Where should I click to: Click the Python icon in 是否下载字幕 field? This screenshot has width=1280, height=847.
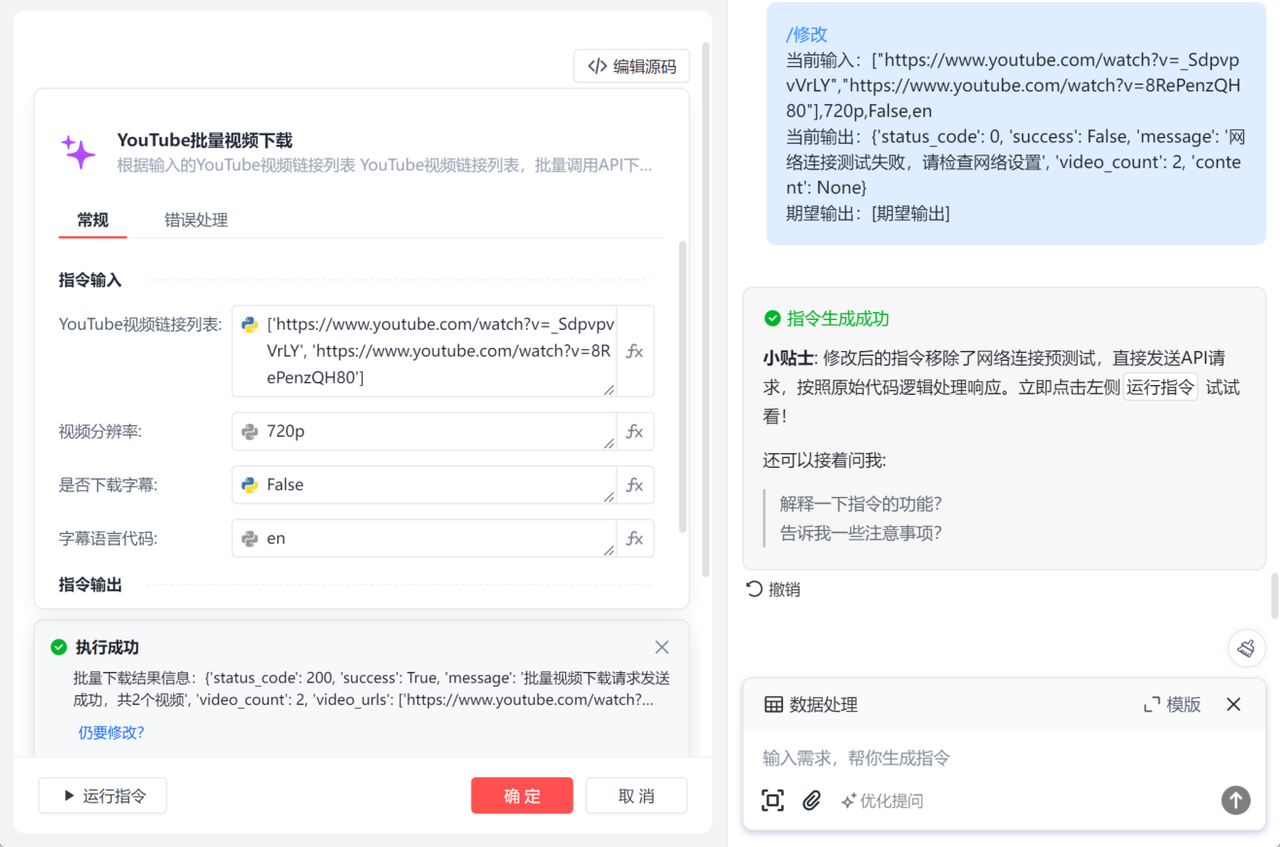(250, 485)
